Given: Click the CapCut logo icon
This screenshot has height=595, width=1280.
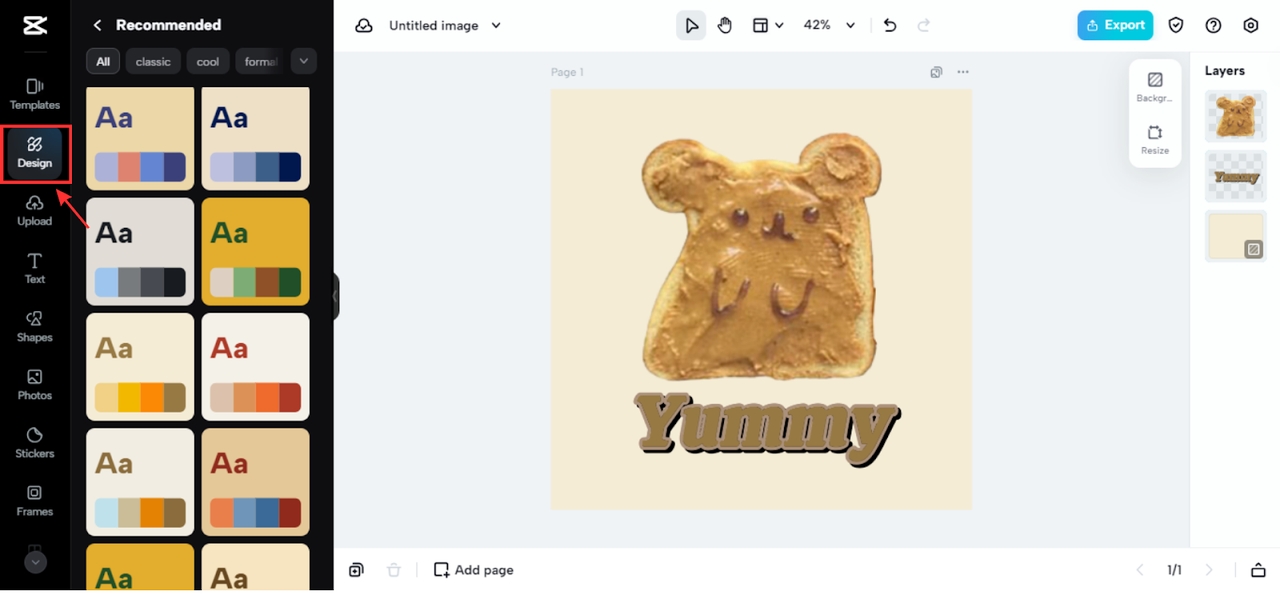Looking at the screenshot, I should [34, 25].
